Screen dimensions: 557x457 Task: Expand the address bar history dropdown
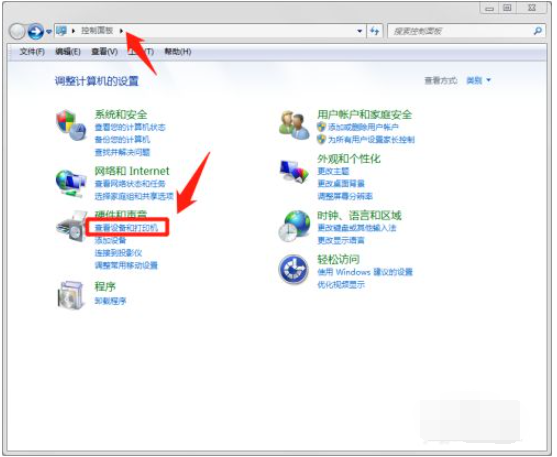[x=360, y=31]
